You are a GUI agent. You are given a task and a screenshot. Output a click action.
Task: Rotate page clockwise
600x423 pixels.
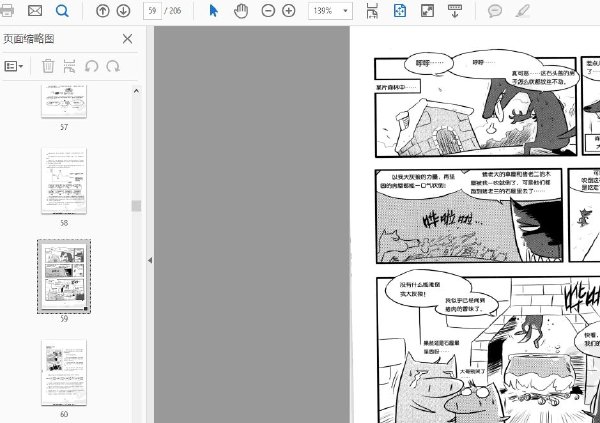[x=113, y=66]
